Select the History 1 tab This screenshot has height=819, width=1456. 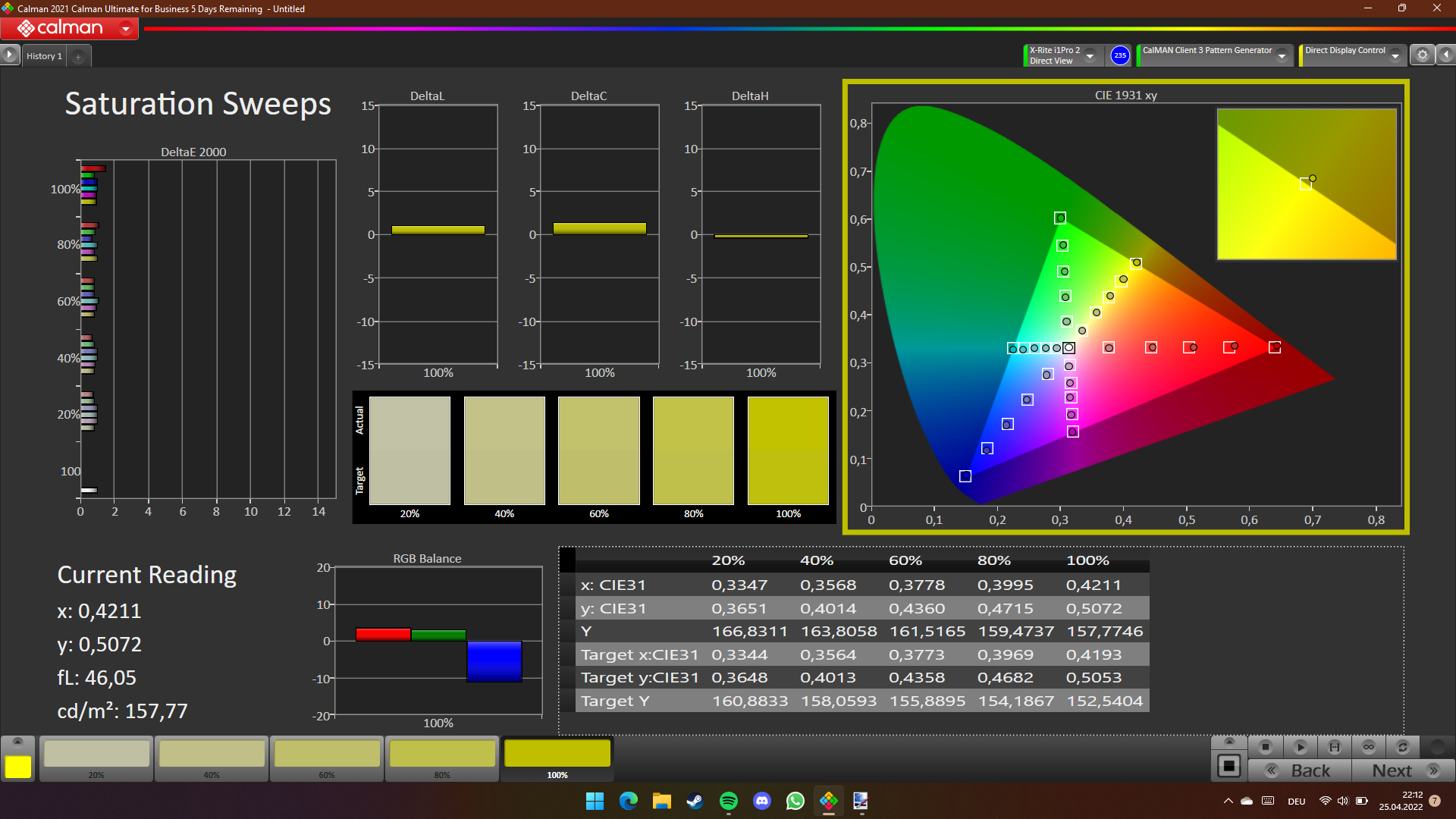coord(44,56)
